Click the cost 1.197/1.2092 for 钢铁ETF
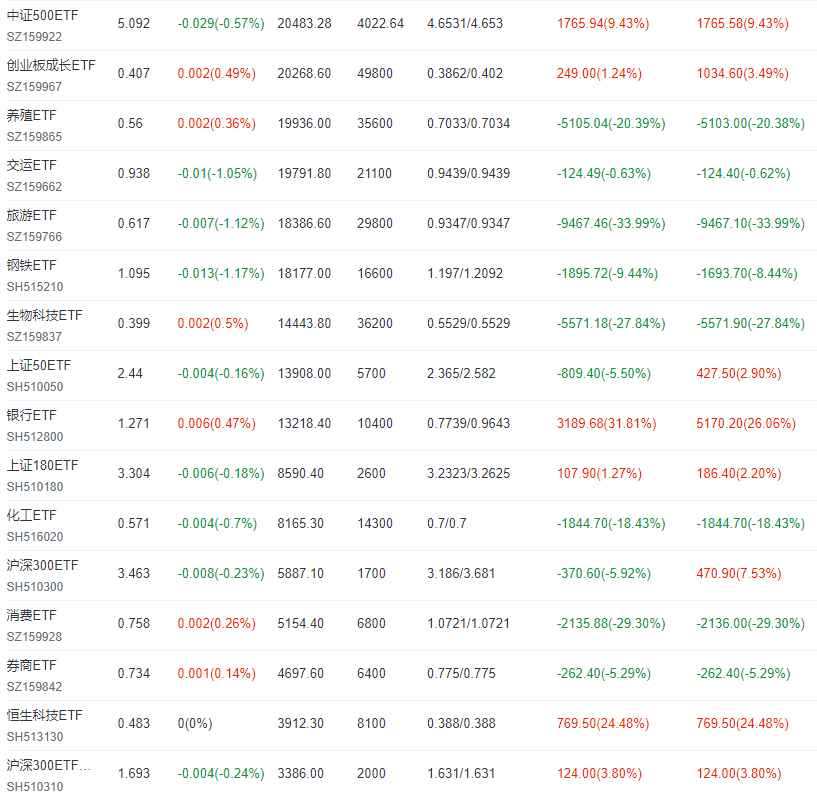The width and height of the screenshot is (817, 796). coord(465,274)
